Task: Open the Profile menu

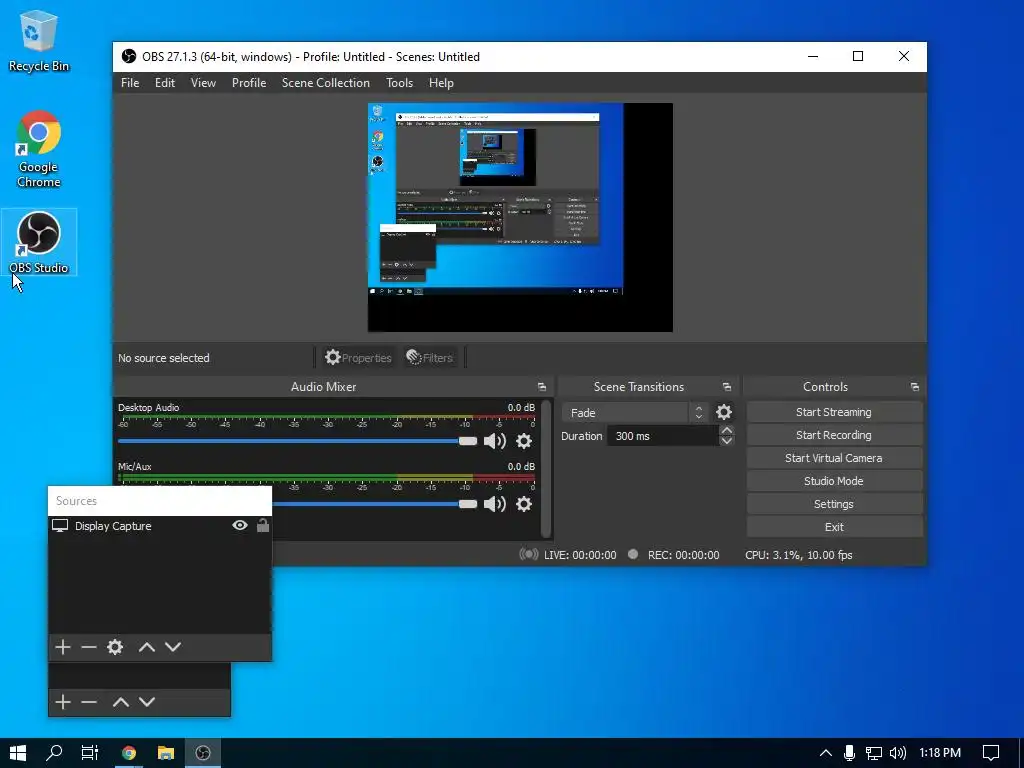Action: pos(249,83)
